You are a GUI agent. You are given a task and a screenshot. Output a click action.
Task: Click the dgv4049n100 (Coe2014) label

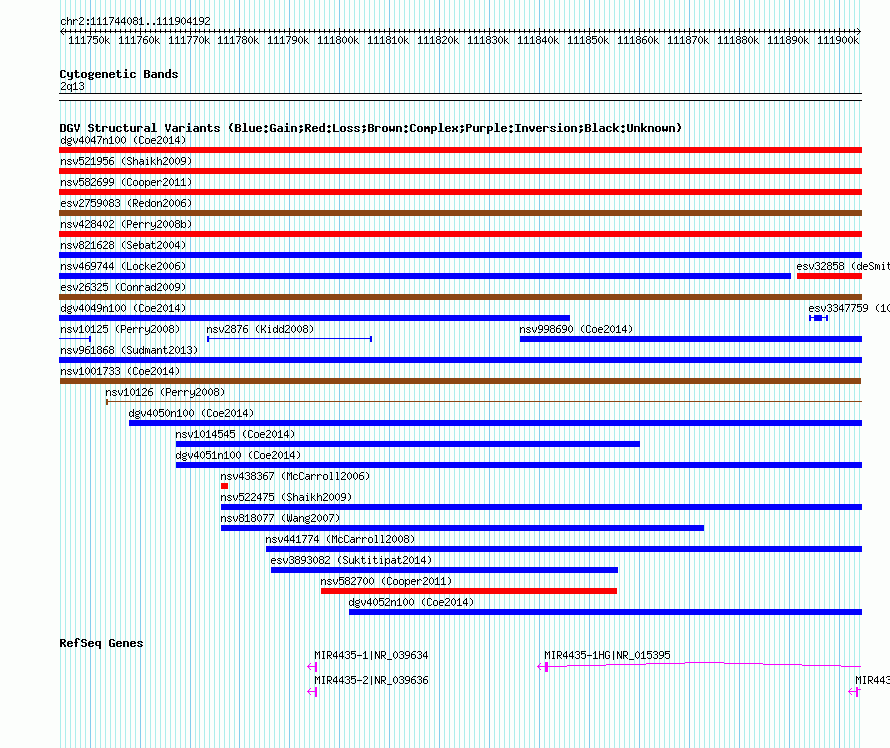[x=123, y=308]
